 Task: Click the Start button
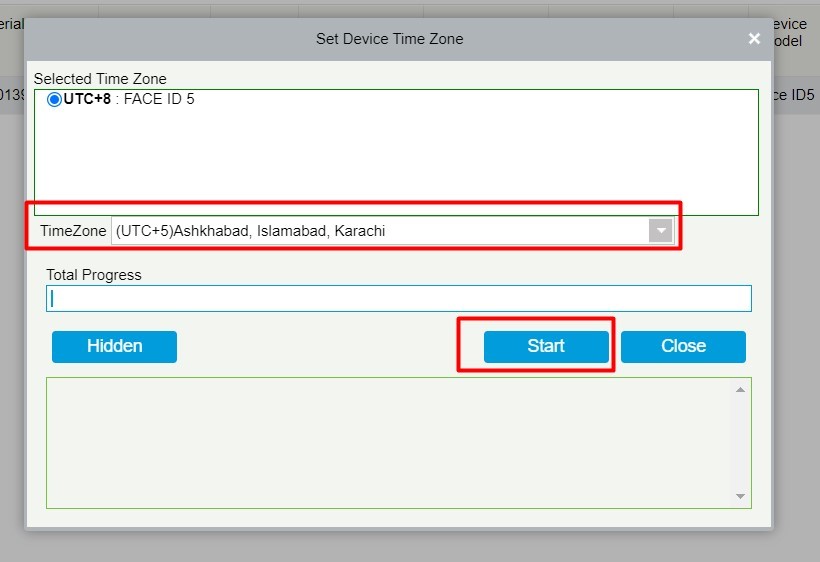[546, 346]
